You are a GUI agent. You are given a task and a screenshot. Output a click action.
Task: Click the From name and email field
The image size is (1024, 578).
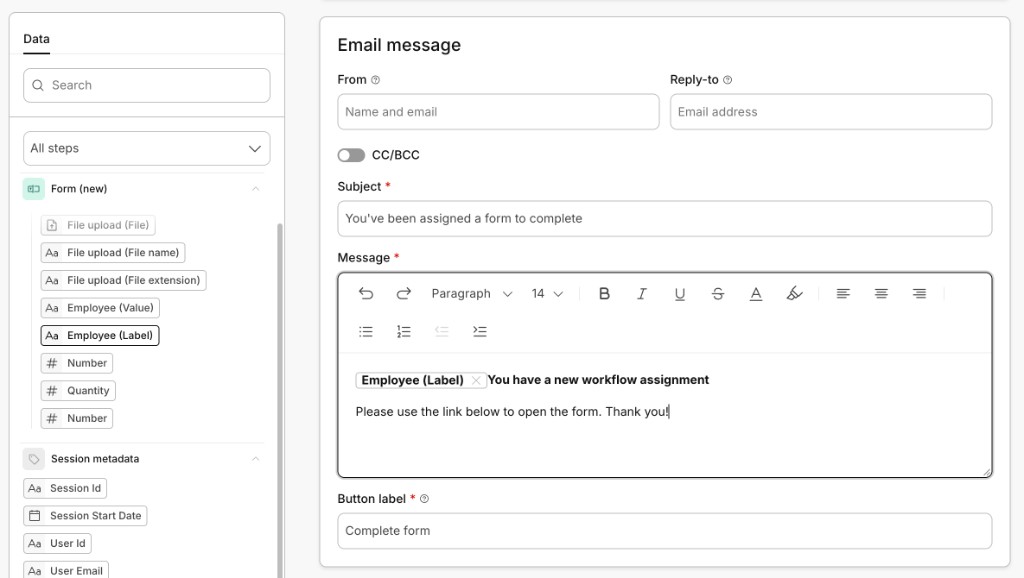click(x=498, y=112)
